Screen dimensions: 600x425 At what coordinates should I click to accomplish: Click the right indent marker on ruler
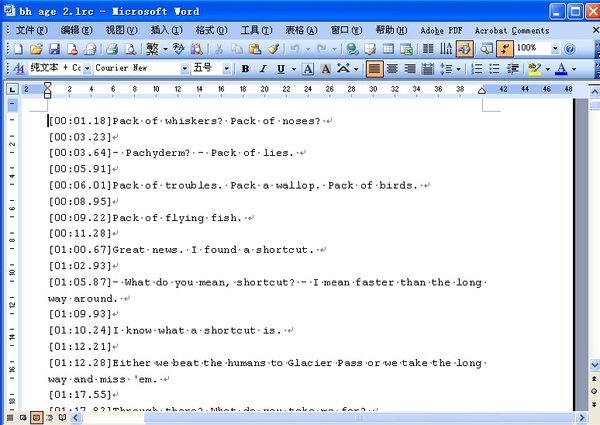482,90
